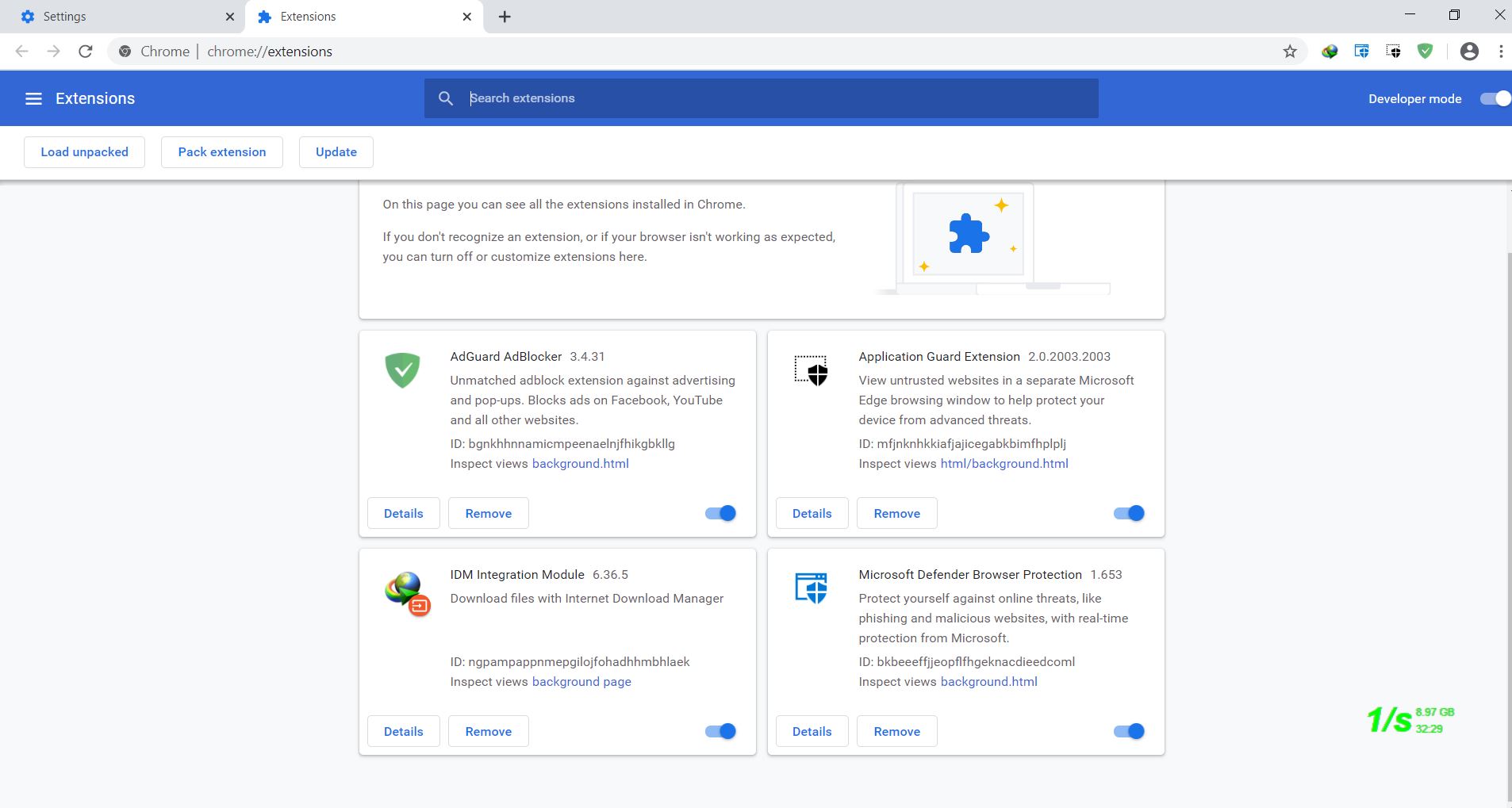Image resolution: width=1512 pixels, height=808 pixels.
Task: Focus the Search extensions field
Action: point(762,98)
